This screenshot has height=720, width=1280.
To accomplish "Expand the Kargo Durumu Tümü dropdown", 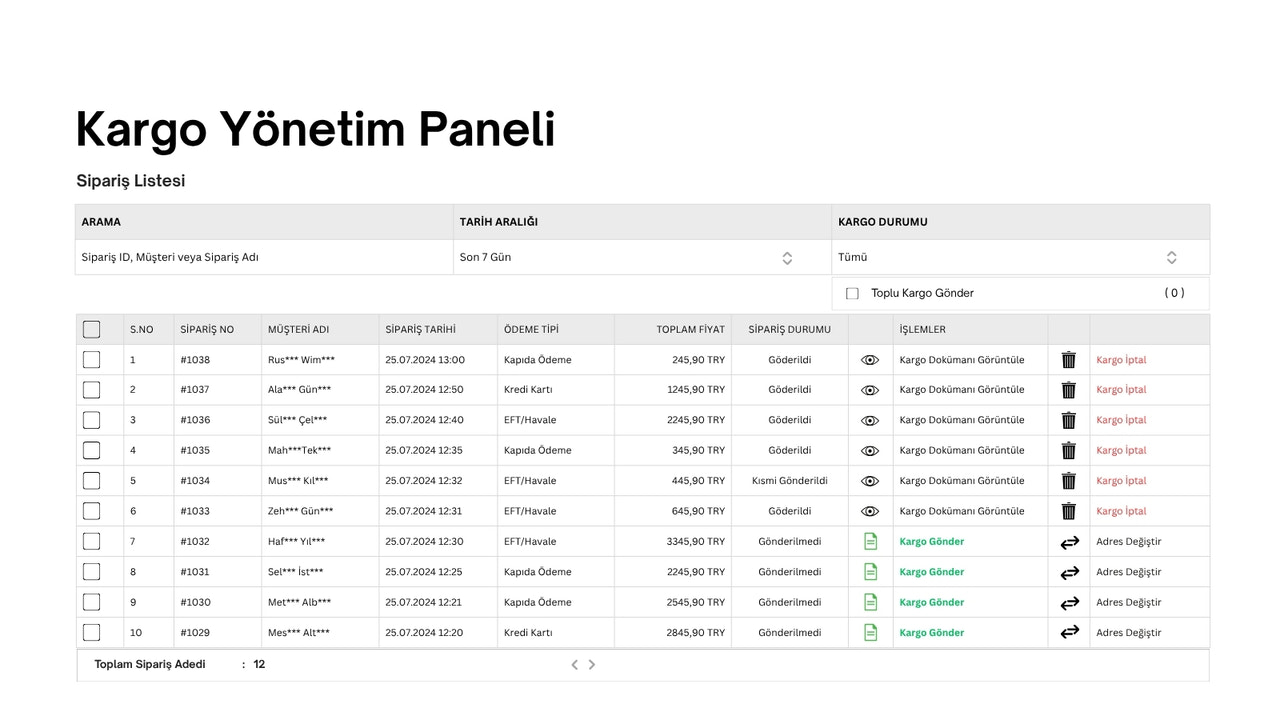I will click(x=1021, y=257).
